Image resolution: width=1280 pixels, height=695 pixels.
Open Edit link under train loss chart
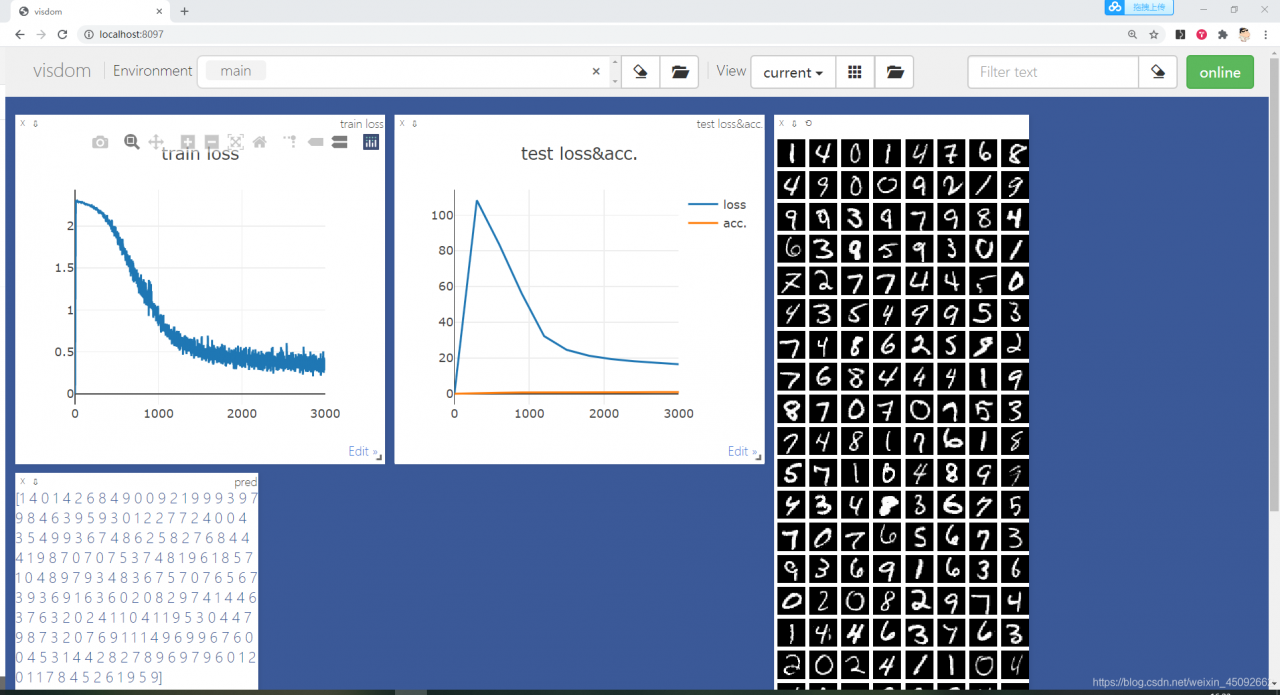(363, 452)
